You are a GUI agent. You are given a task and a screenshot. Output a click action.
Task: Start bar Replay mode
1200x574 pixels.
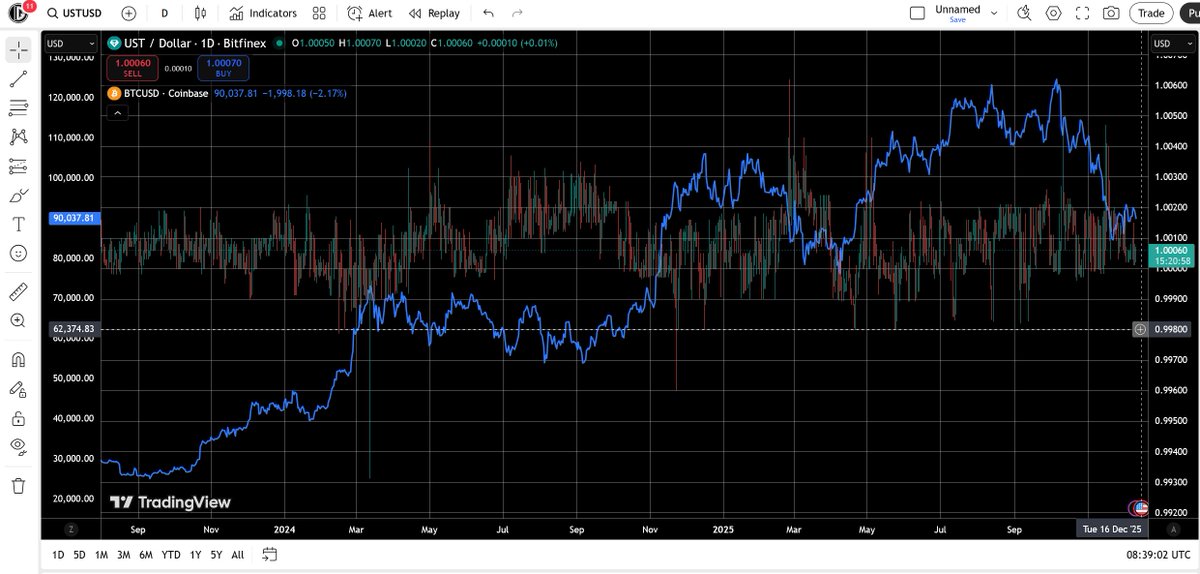click(x=435, y=13)
